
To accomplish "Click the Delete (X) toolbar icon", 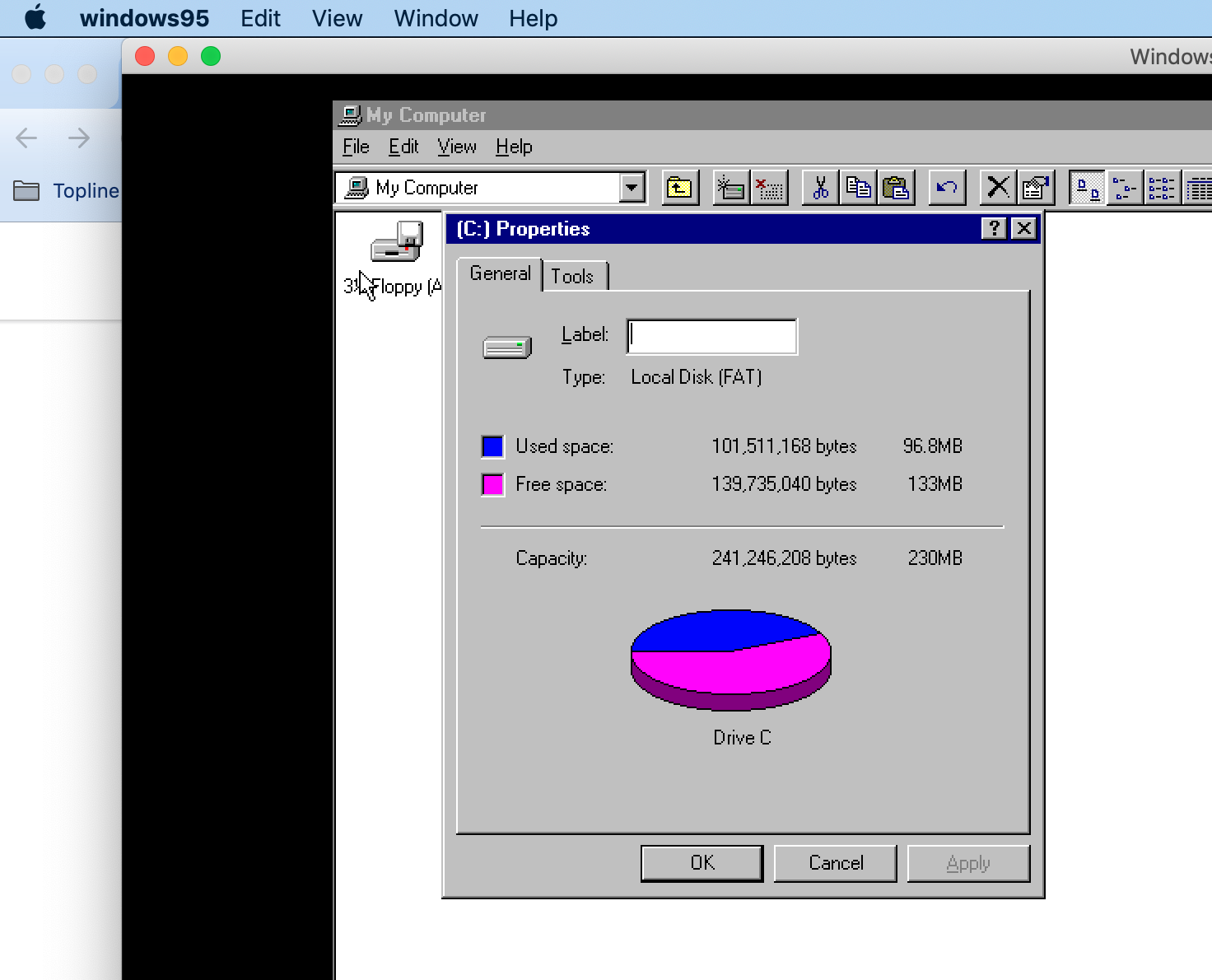I will click(996, 187).
